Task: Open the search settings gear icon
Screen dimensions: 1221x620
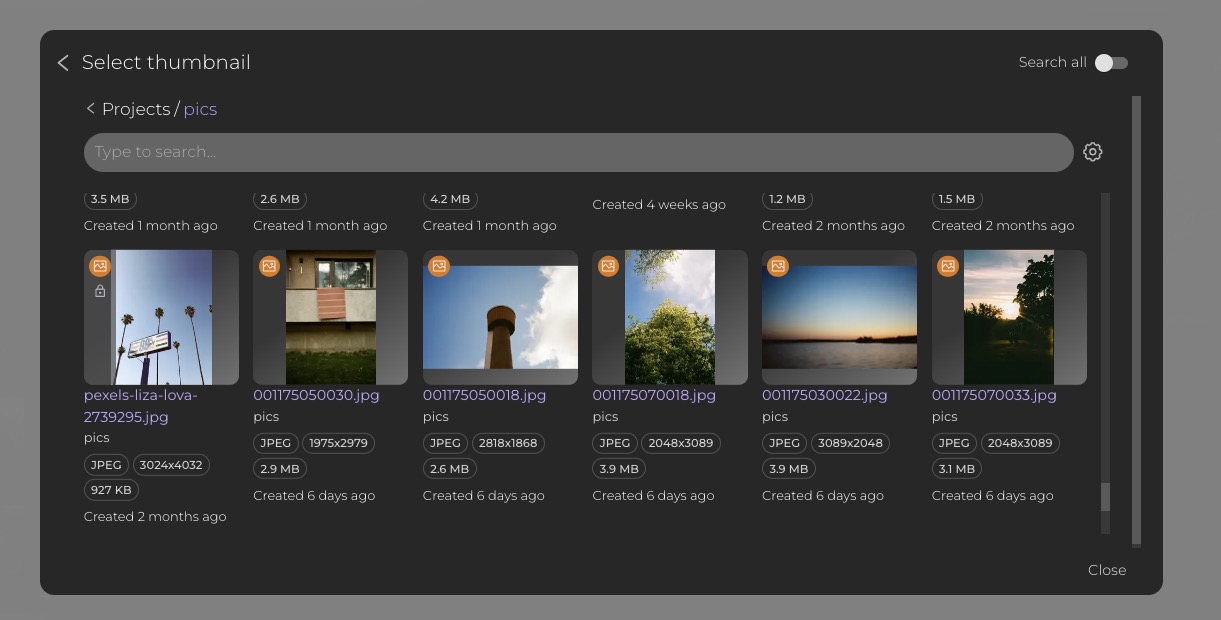Action: [1092, 151]
